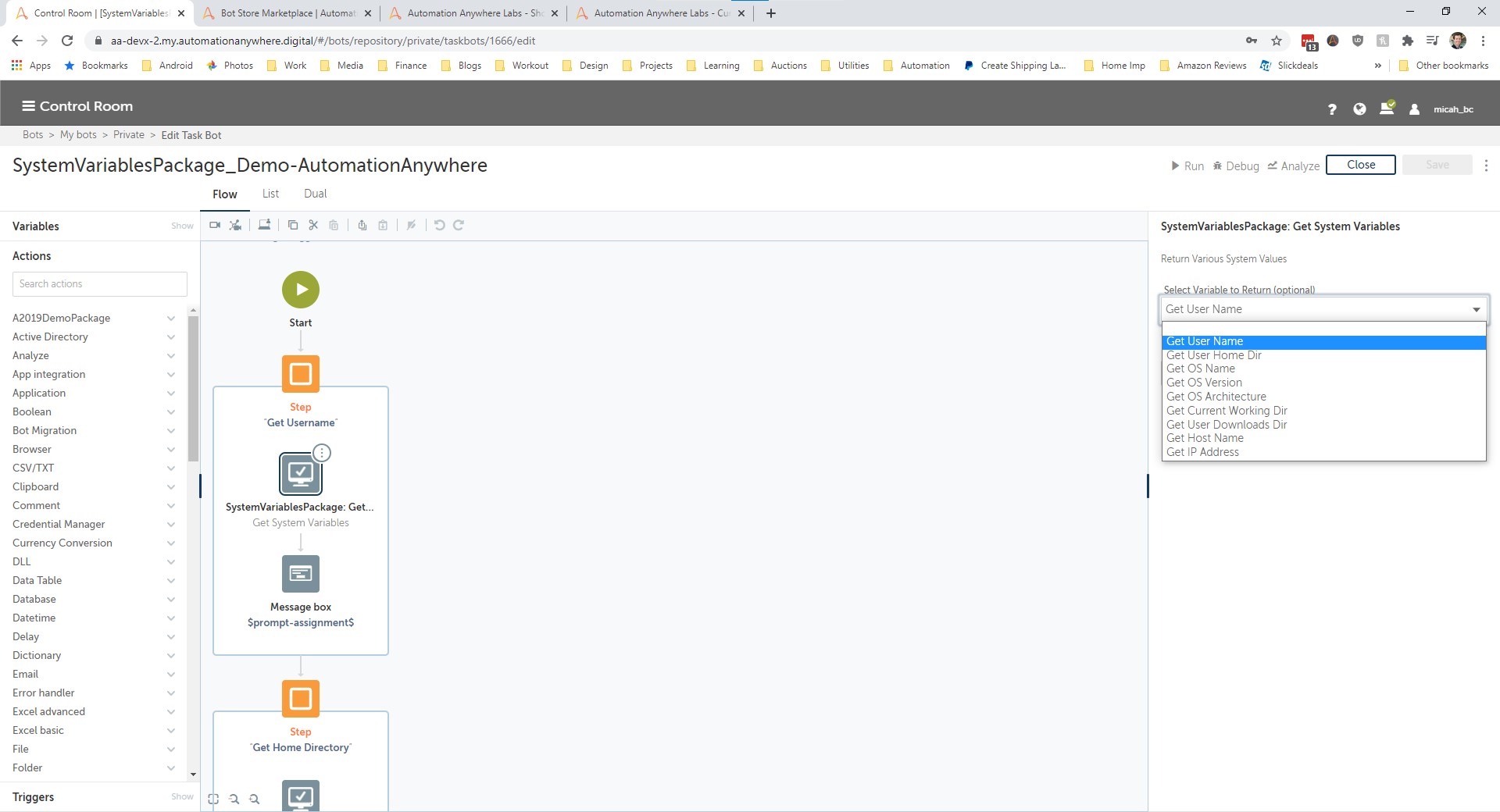Image resolution: width=1500 pixels, height=812 pixels.
Task: Click the disabled Save button
Action: click(x=1437, y=165)
